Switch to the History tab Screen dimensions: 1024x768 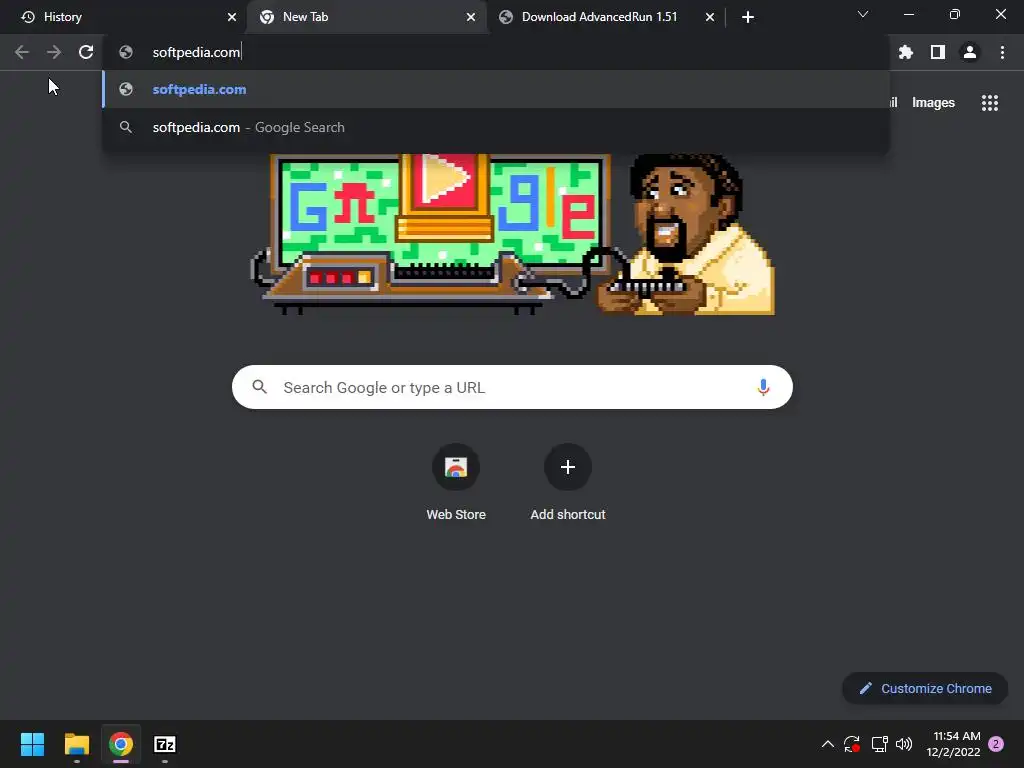click(124, 17)
